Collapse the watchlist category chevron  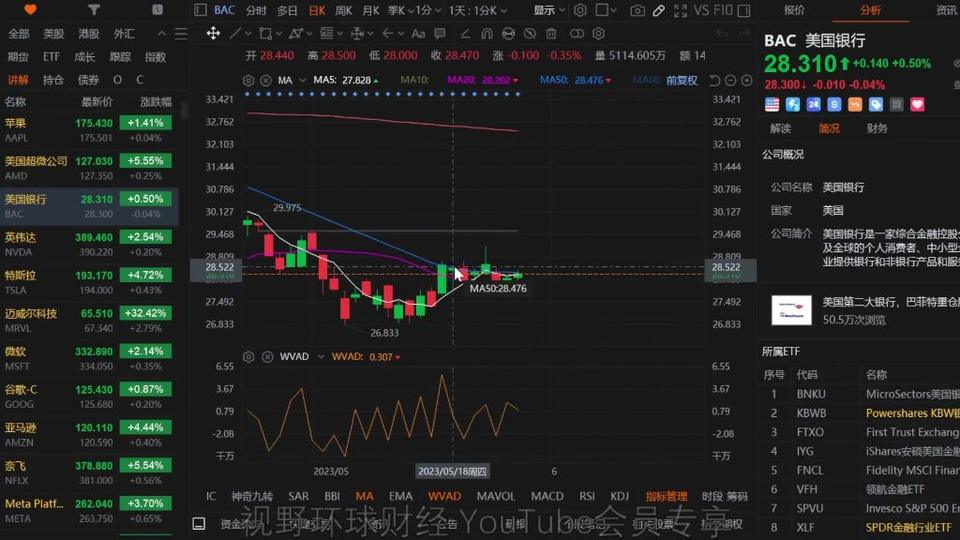coord(162,34)
